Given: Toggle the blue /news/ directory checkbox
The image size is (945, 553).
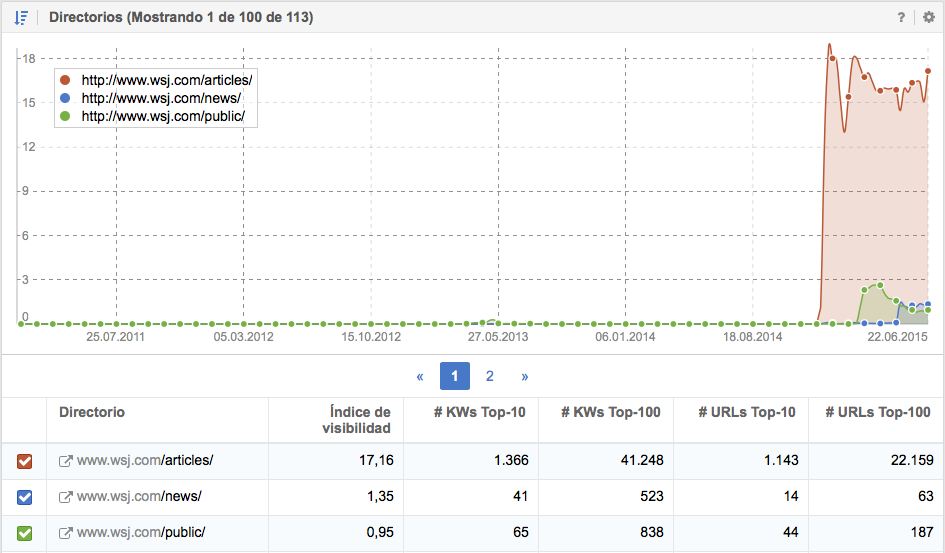Looking at the screenshot, I should click(x=25, y=497).
